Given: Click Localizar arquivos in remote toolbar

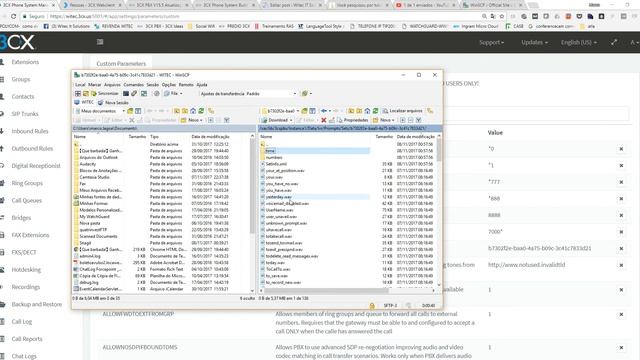Looking at the screenshot, I should click(x=402, y=111).
